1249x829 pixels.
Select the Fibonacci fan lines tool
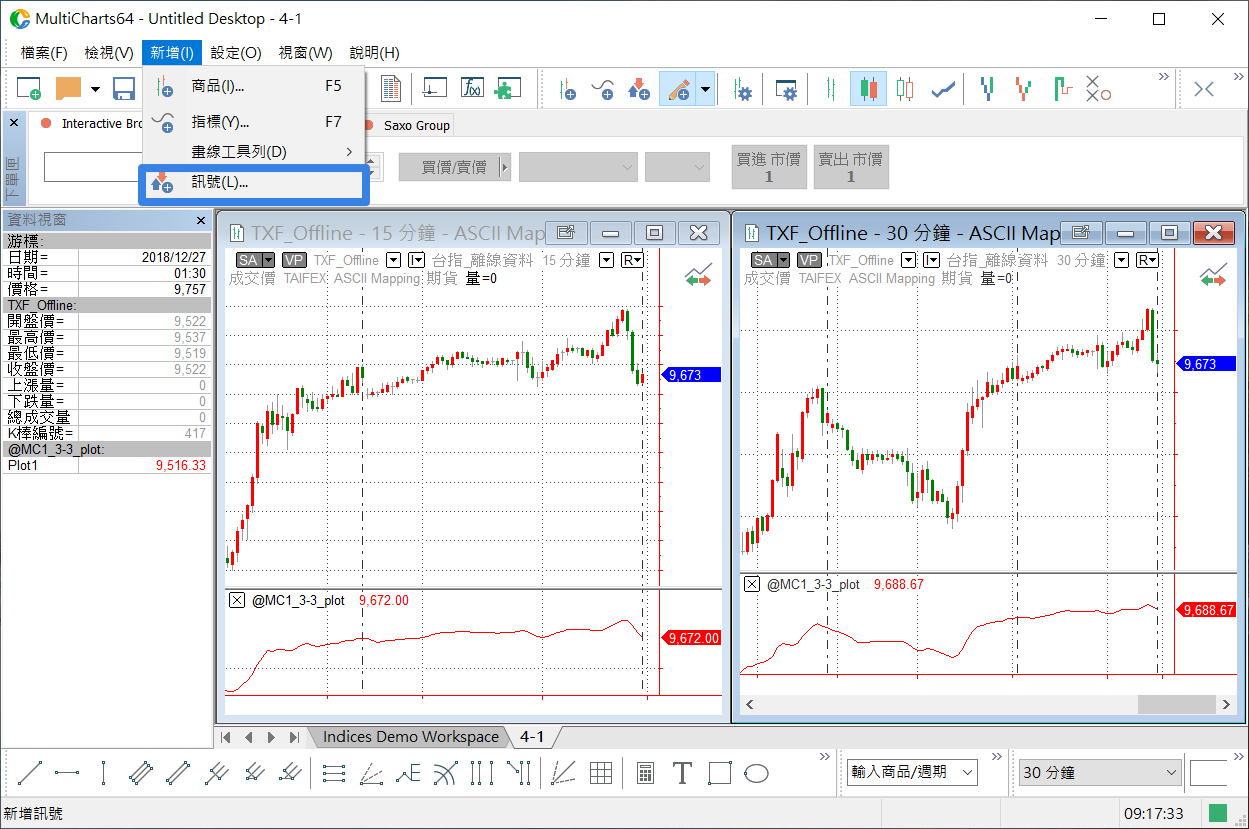click(x=371, y=772)
